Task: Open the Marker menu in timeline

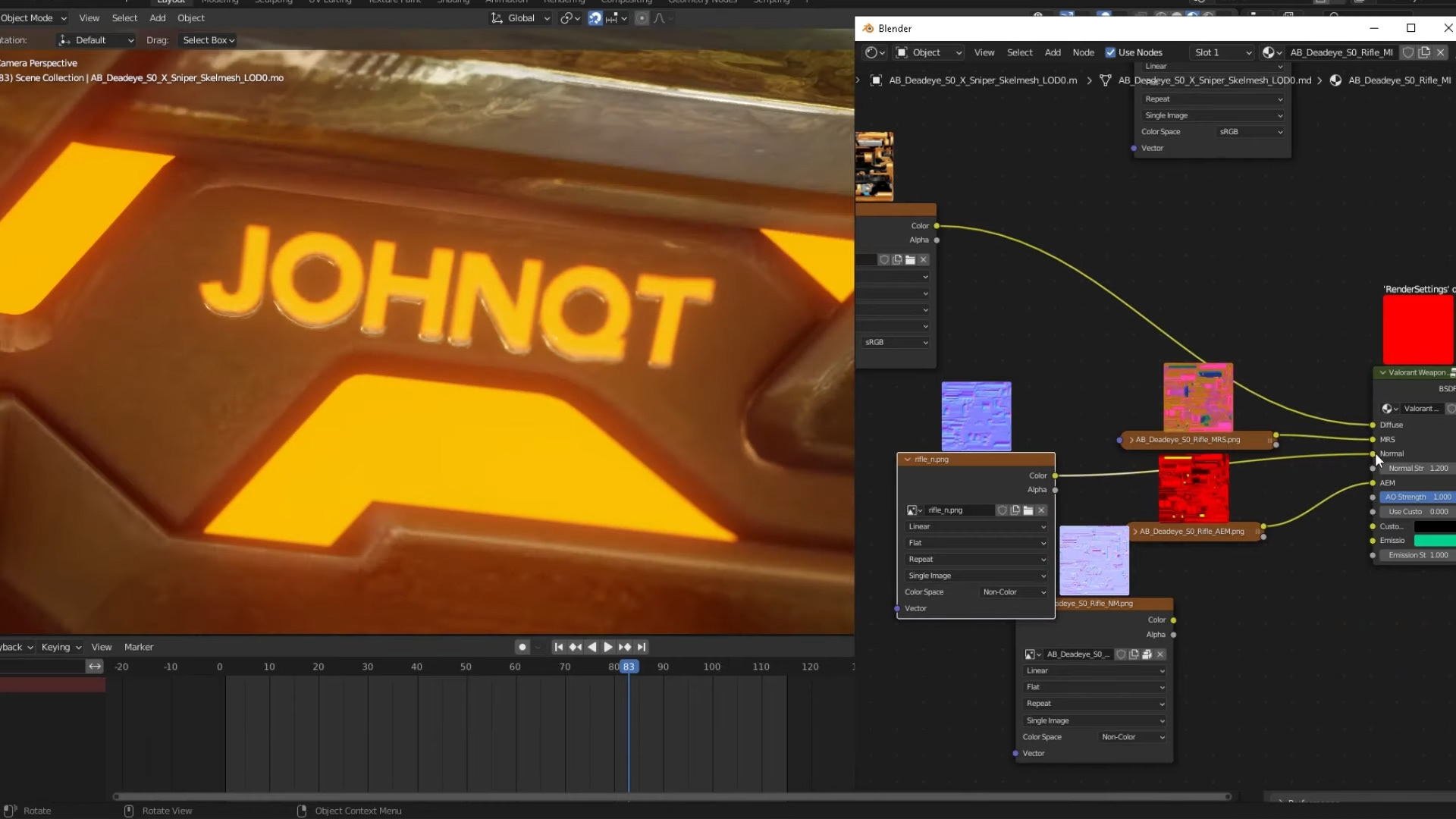Action: tap(139, 647)
